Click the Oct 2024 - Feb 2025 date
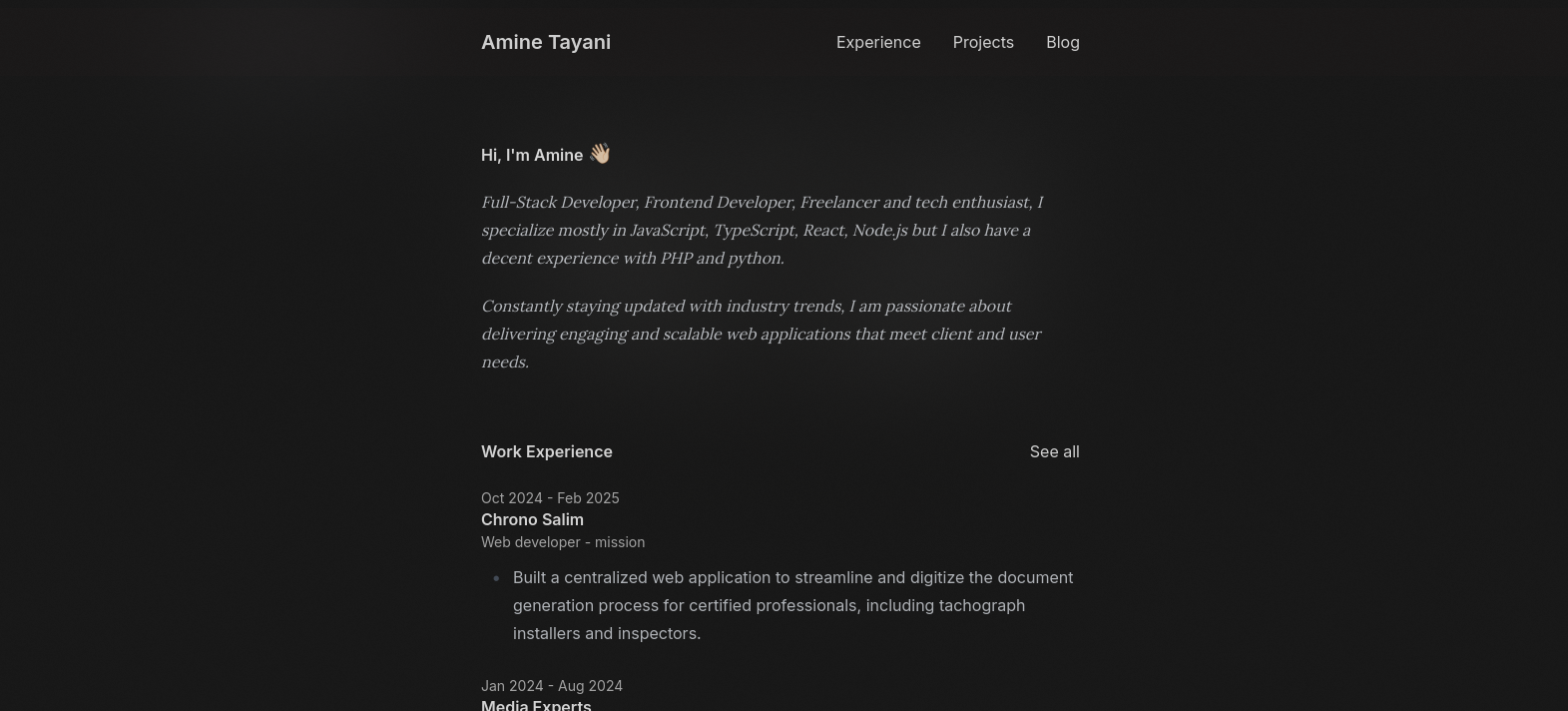The image size is (1568, 711). (x=550, y=497)
